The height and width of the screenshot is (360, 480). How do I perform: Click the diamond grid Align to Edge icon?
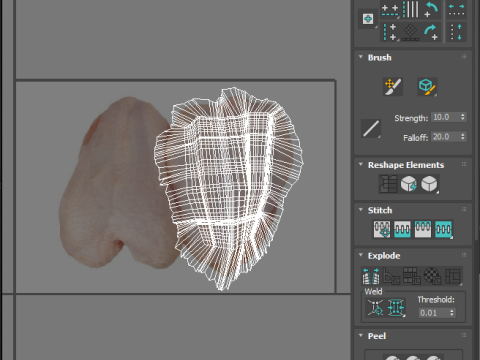click(x=411, y=32)
